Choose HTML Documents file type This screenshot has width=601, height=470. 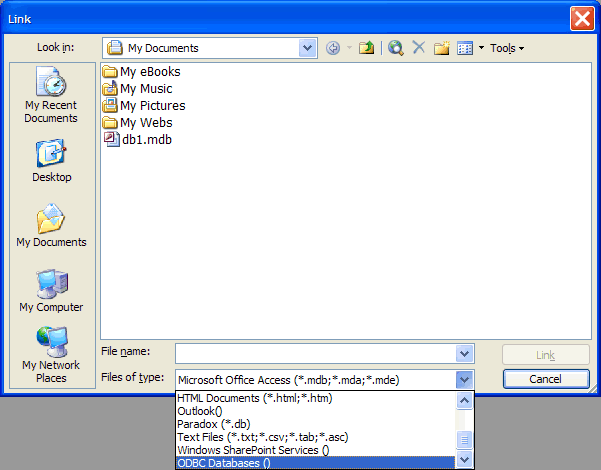[x=315, y=398]
